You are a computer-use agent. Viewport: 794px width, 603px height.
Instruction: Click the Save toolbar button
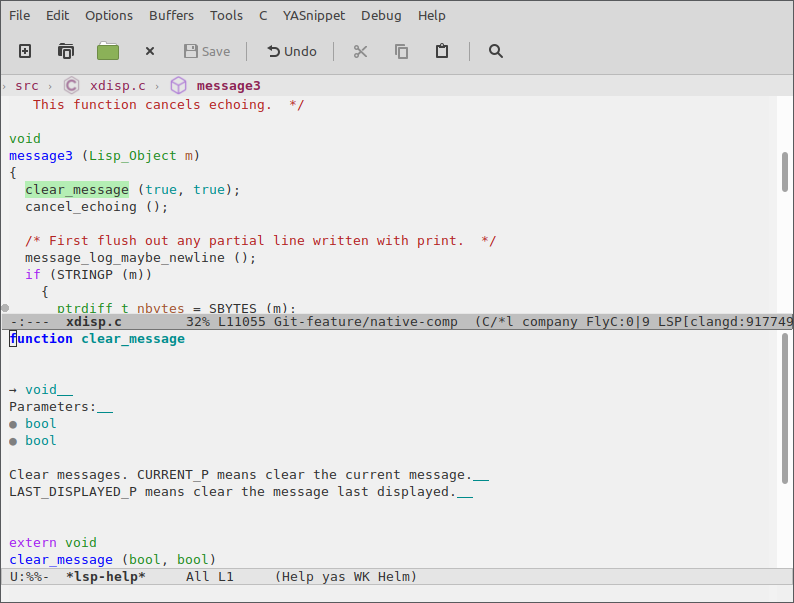(206, 51)
